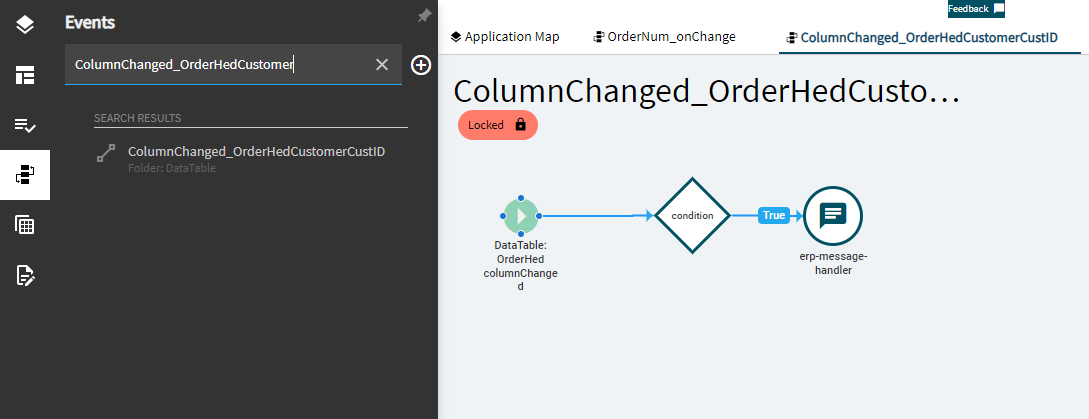
Task: Clear the event search text
Action: 382,65
